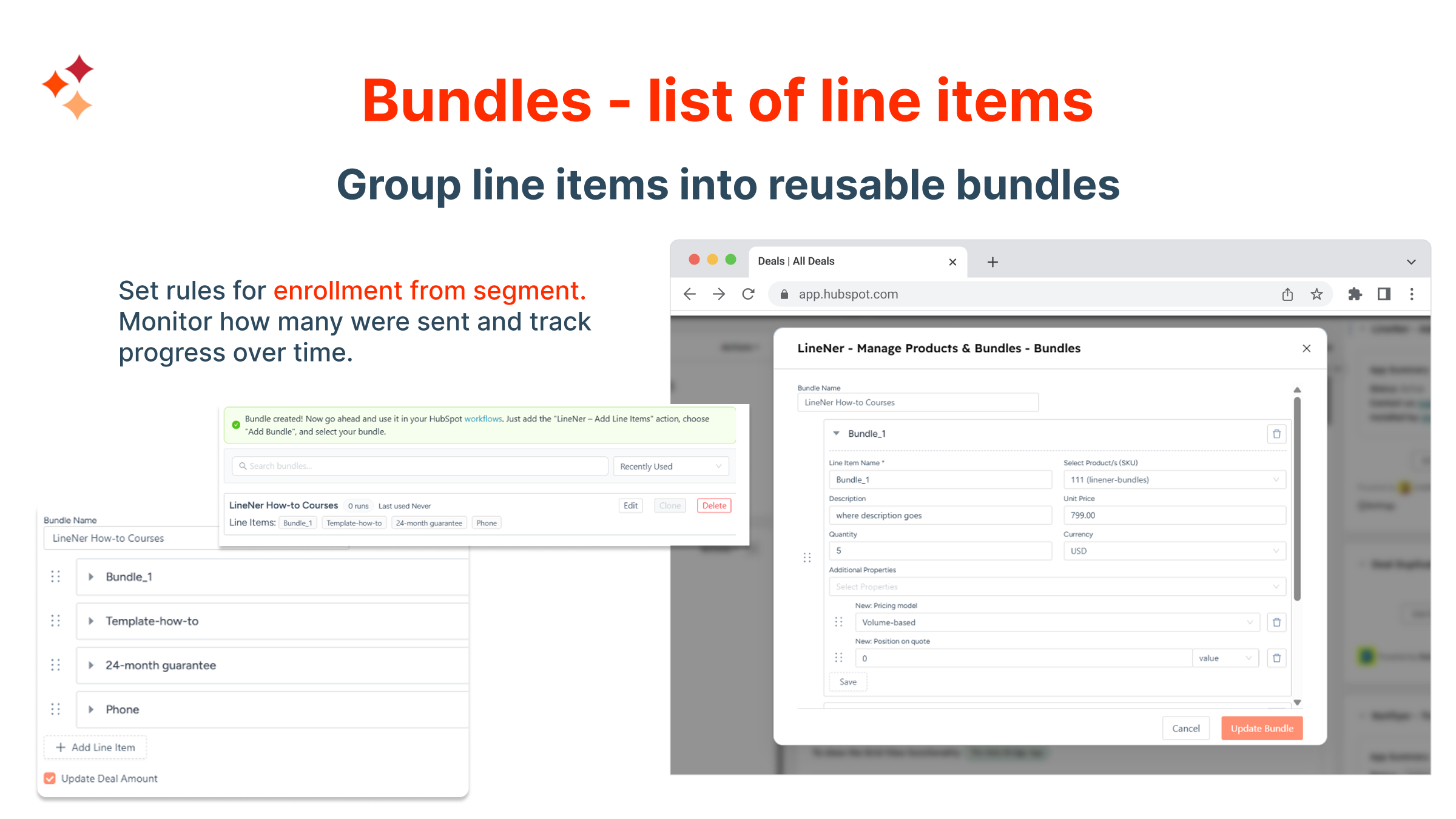Image resolution: width=1456 pixels, height=819 pixels.
Task: Click the share icon in address bar
Action: pyautogui.click(x=1287, y=294)
